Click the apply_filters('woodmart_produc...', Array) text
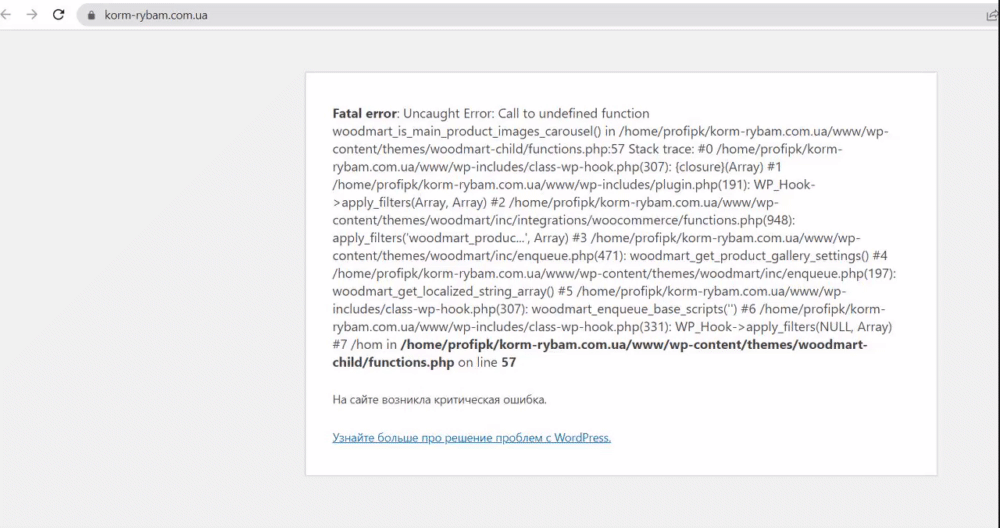The height and width of the screenshot is (528, 1000). pyautogui.click(x=448, y=238)
